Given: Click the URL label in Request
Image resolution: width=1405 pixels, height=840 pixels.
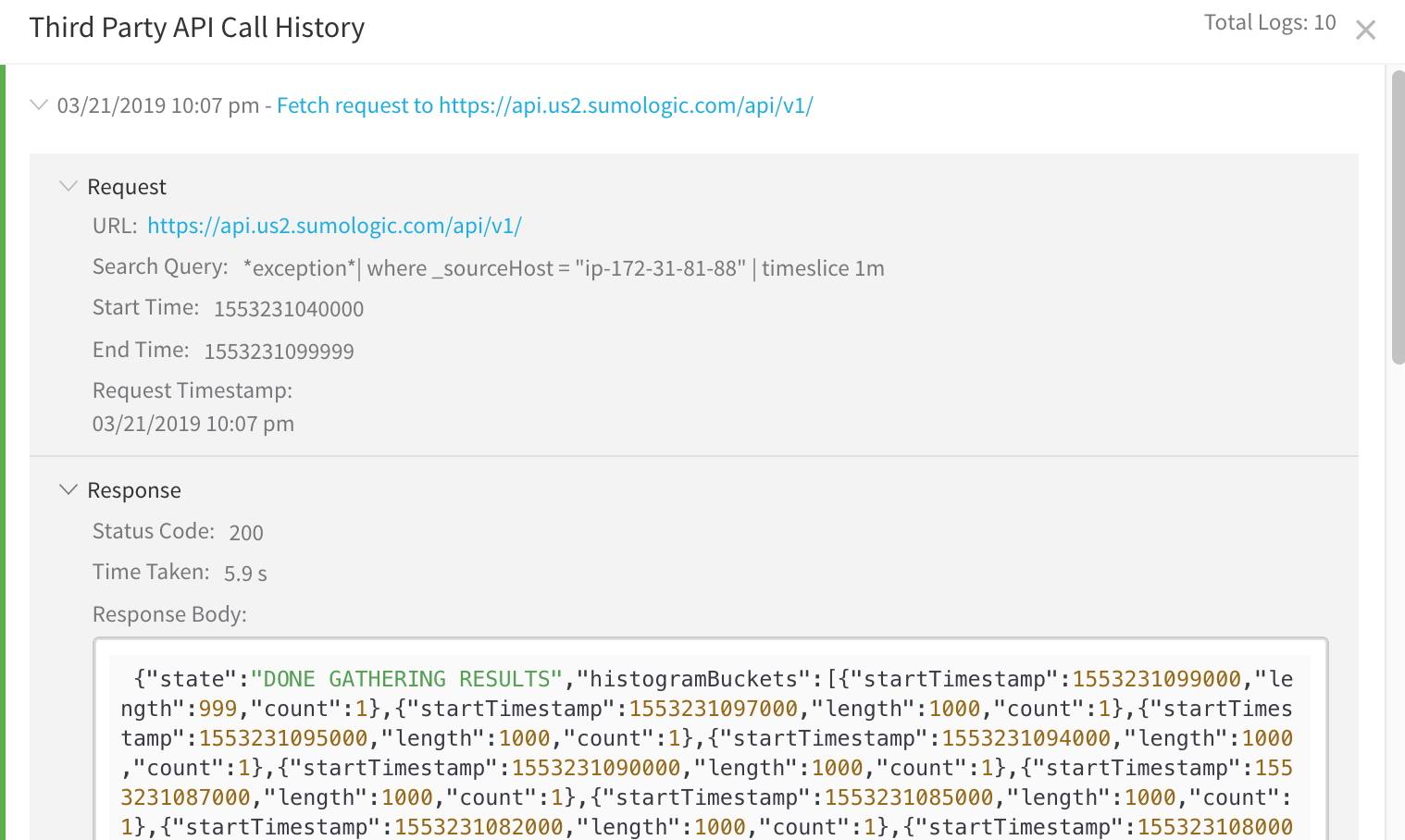Looking at the screenshot, I should click(115, 226).
